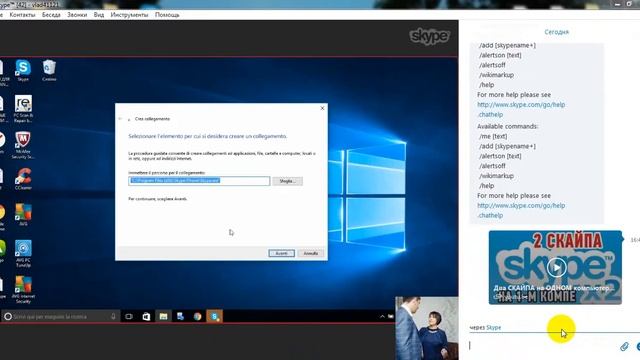Click the webcam video thumbnail

[427, 328]
